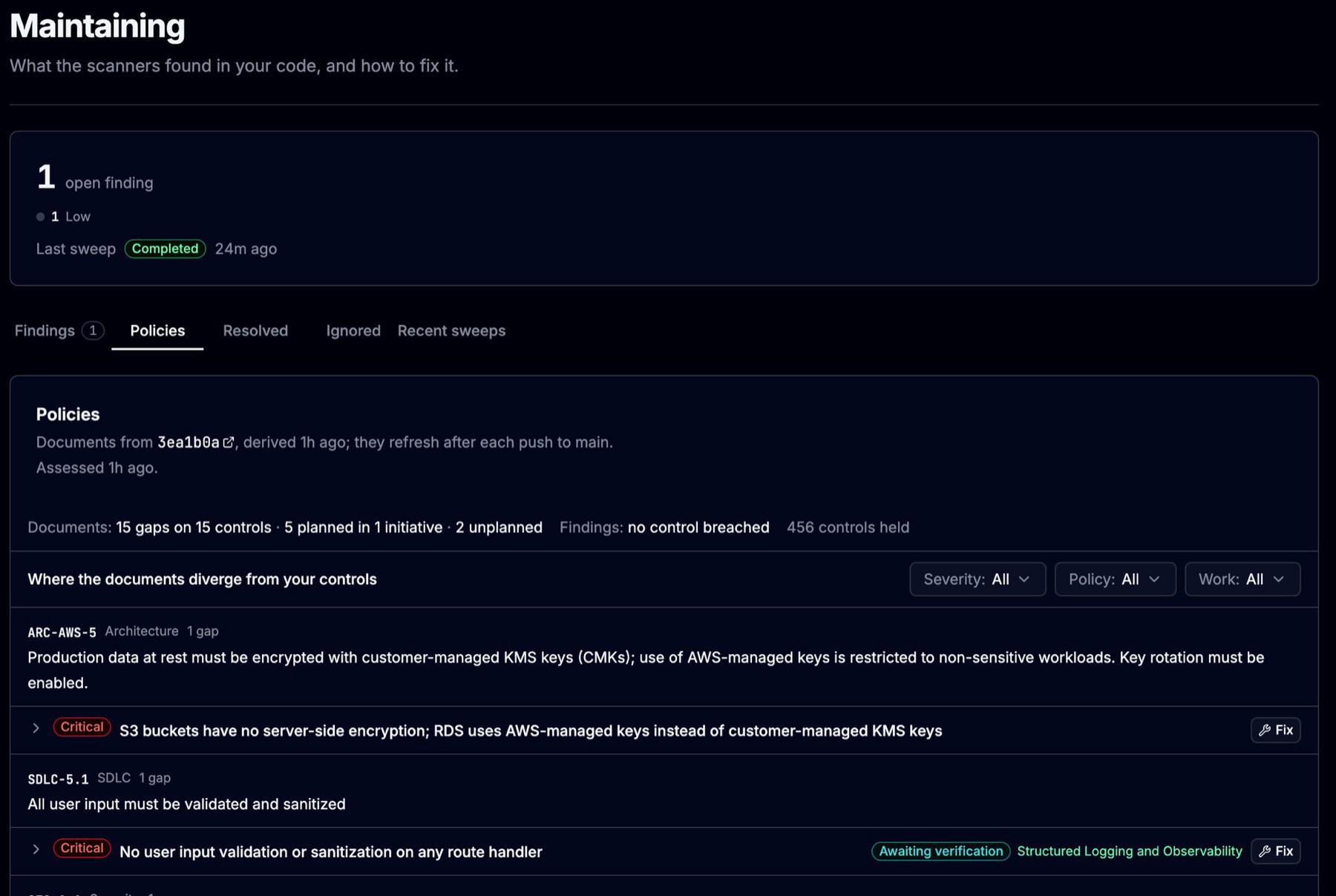The height and width of the screenshot is (896, 1336).
Task: Open the Resolved tab
Action: tap(255, 330)
